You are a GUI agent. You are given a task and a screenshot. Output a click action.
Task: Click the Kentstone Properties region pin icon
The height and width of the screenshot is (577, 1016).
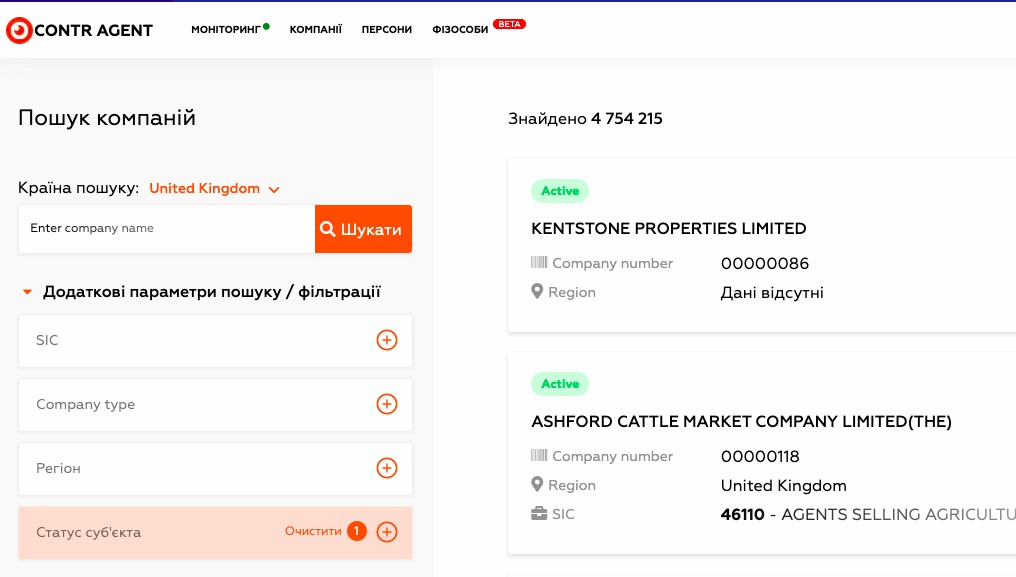pos(537,291)
